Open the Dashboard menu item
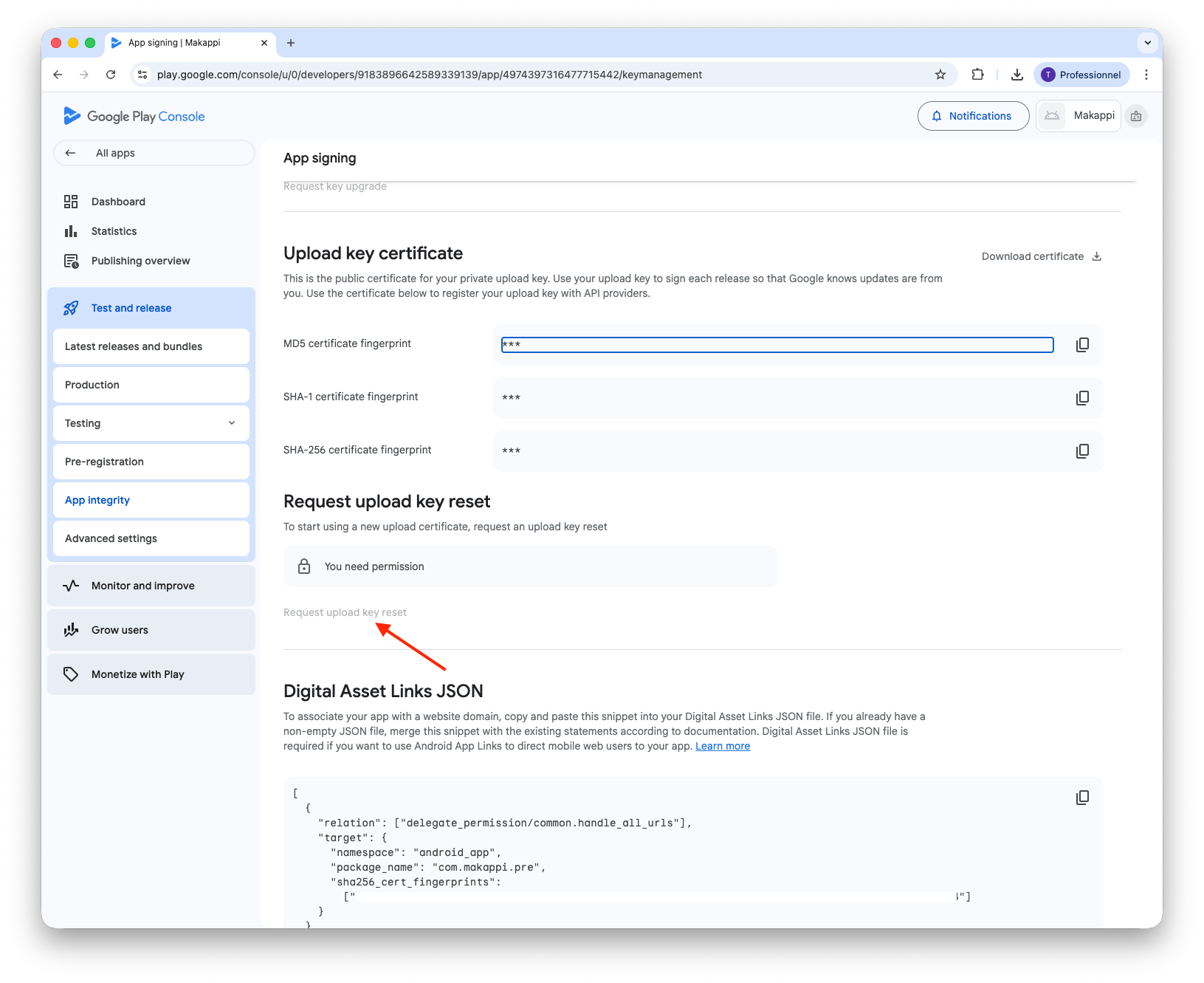 click(118, 202)
